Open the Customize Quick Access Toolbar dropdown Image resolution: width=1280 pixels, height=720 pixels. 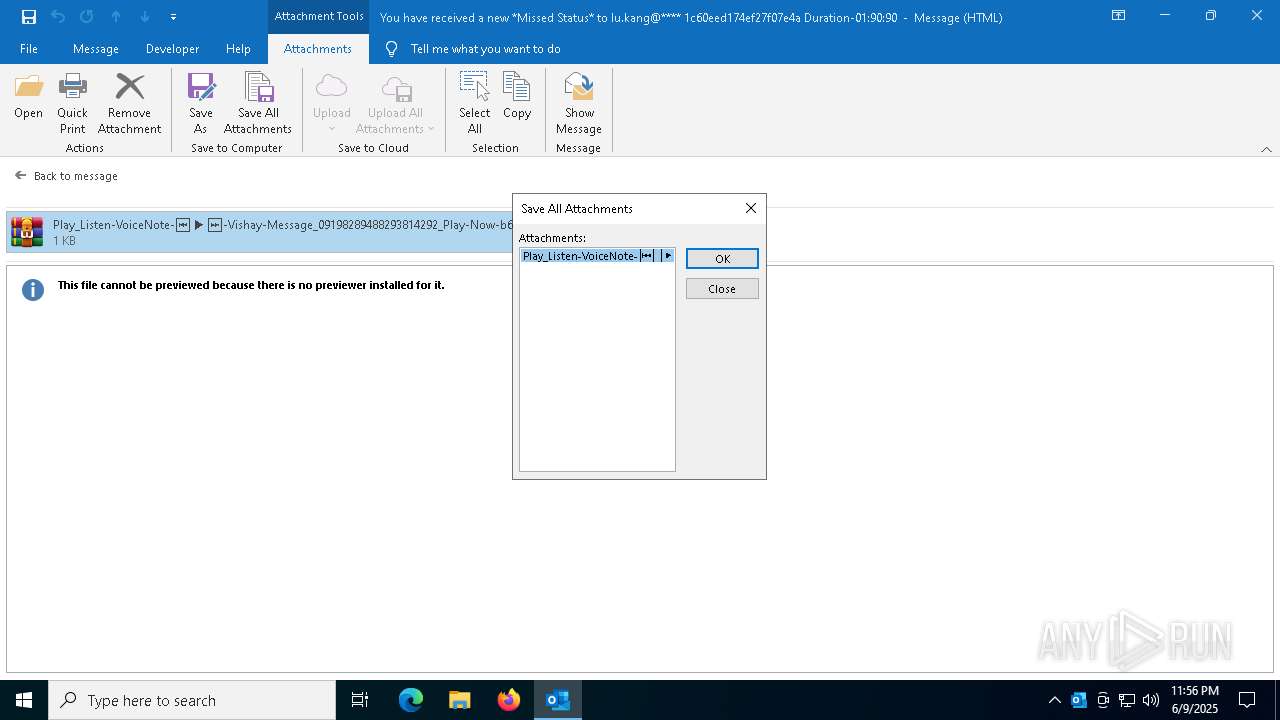coord(174,17)
